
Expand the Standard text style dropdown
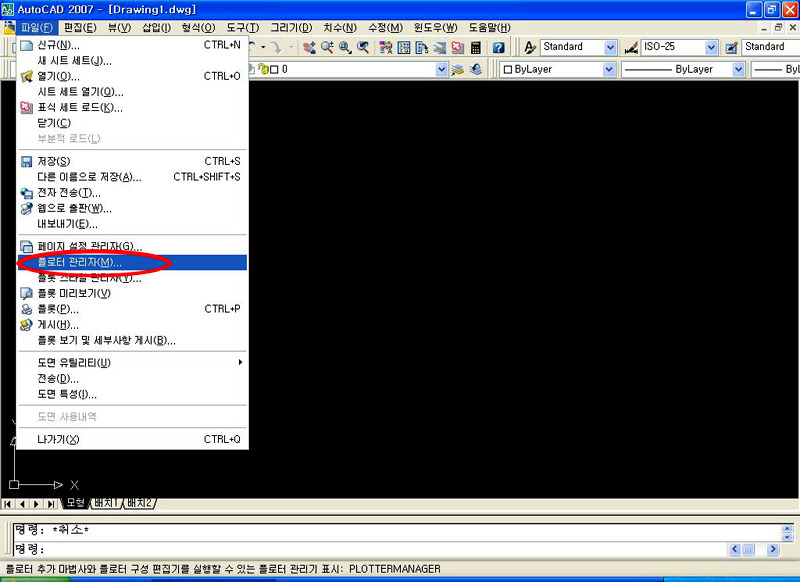click(x=610, y=47)
